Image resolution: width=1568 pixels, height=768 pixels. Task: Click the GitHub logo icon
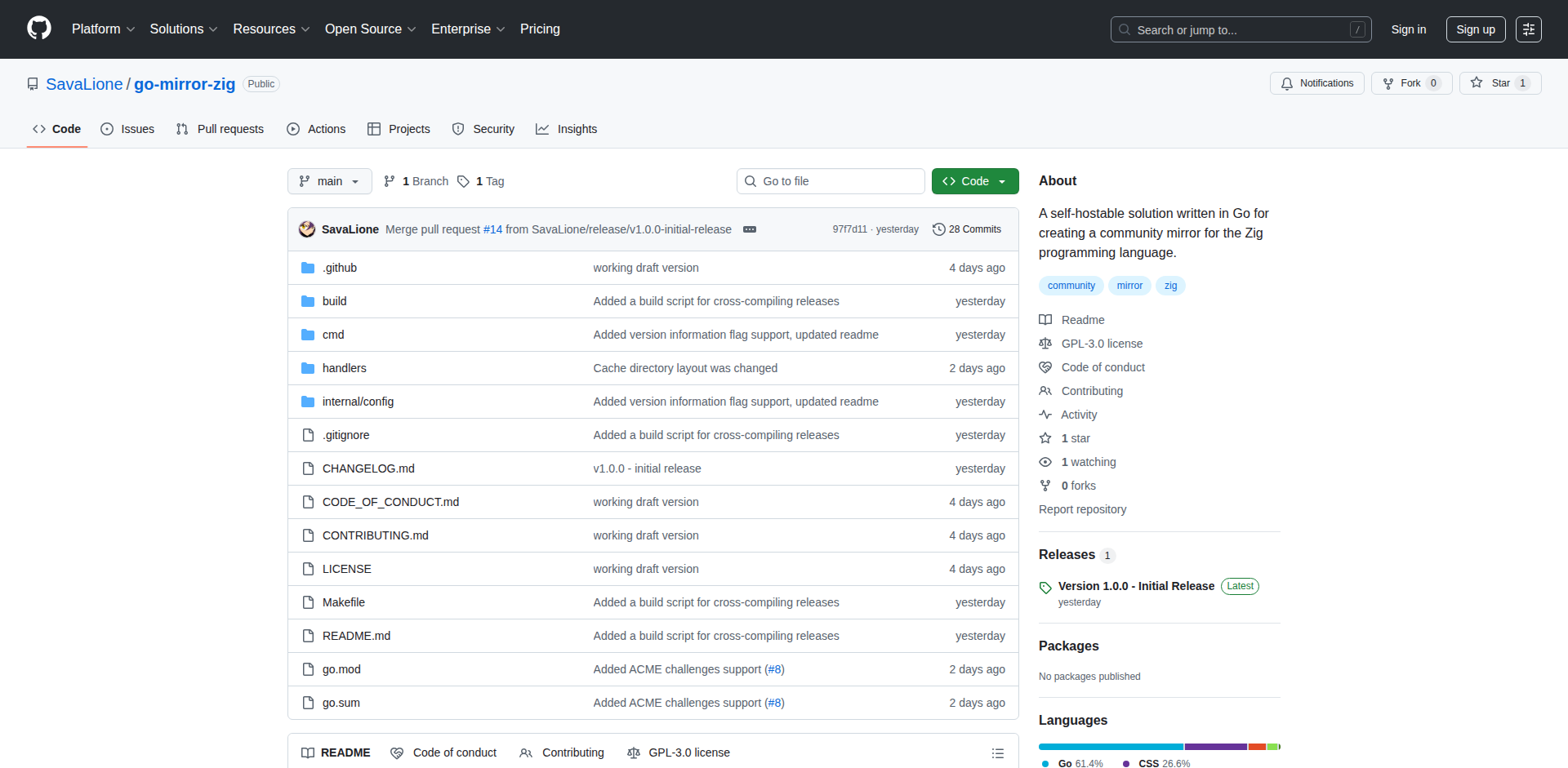pyautogui.click(x=39, y=29)
